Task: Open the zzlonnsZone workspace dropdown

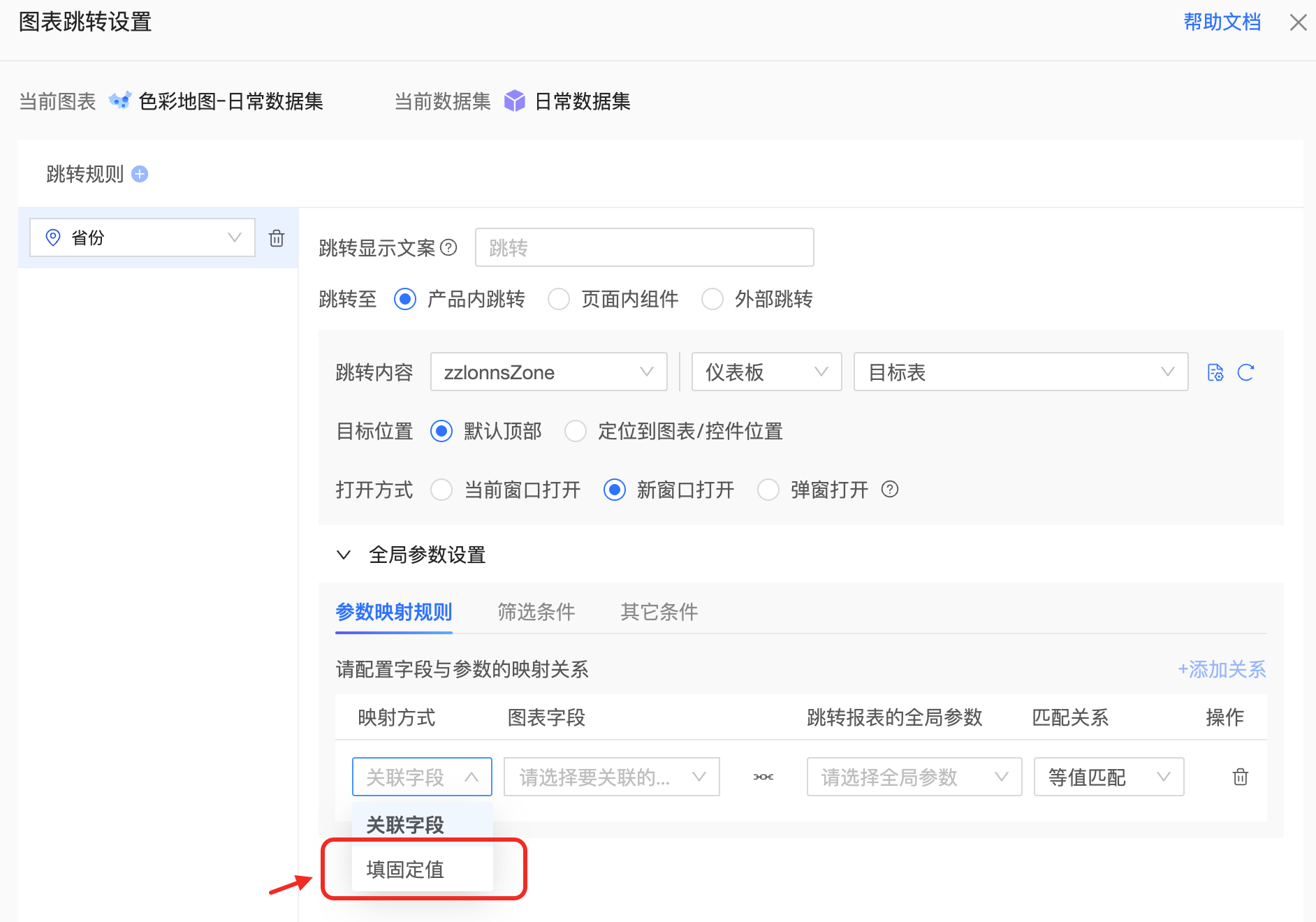Action: click(x=548, y=372)
